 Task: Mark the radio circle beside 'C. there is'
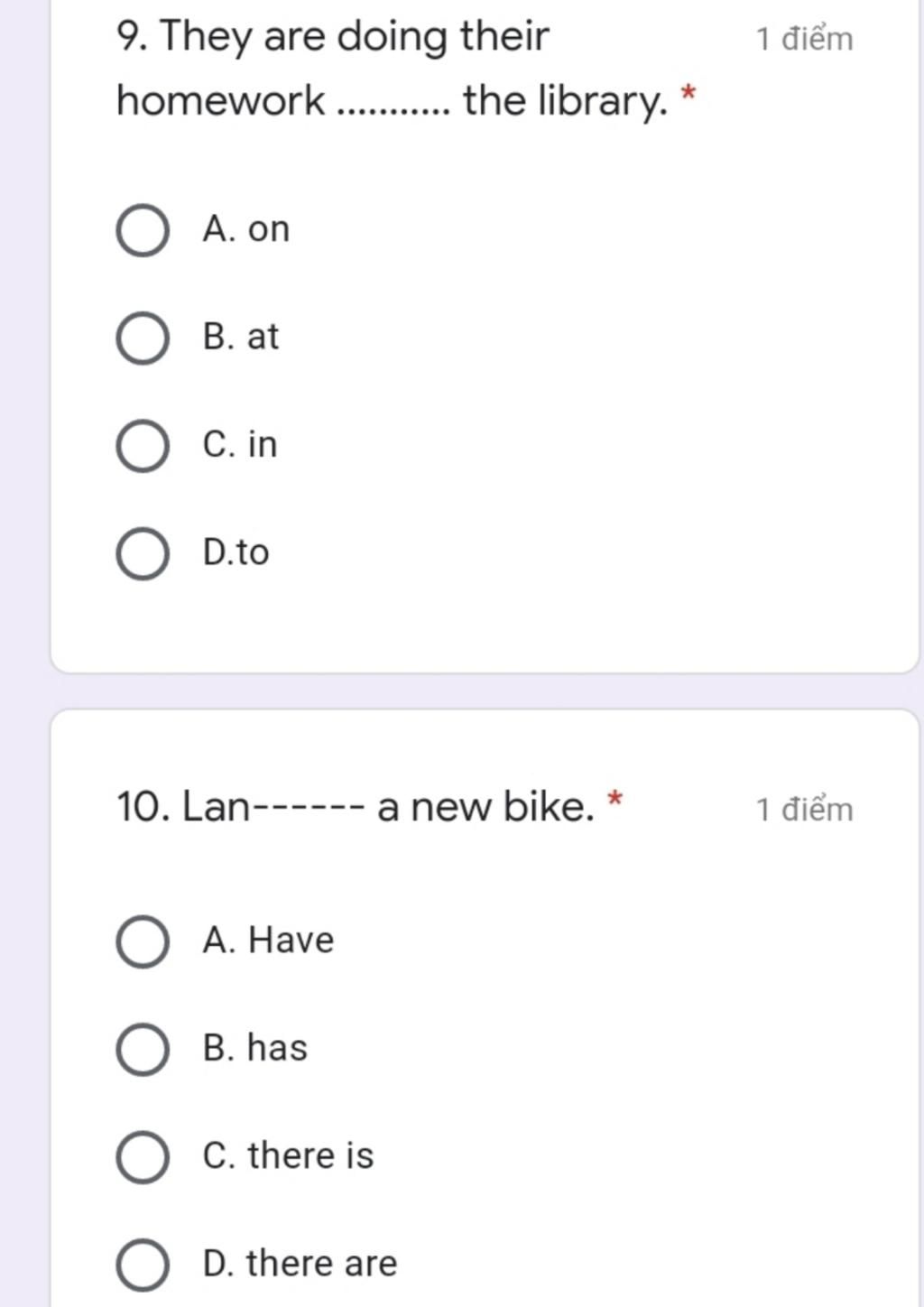[x=143, y=1156]
